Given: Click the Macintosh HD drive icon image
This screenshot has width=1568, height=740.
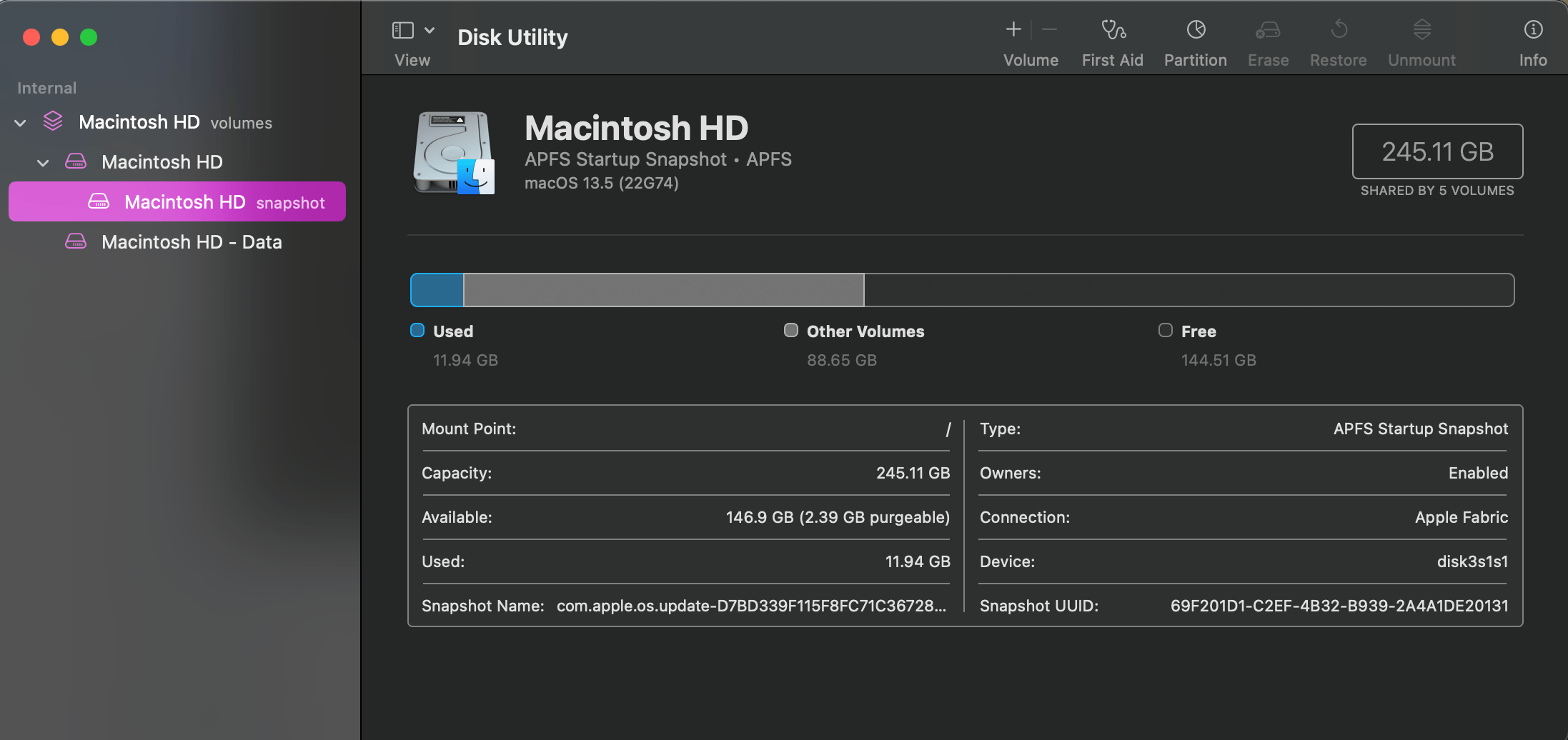Looking at the screenshot, I should [x=453, y=153].
